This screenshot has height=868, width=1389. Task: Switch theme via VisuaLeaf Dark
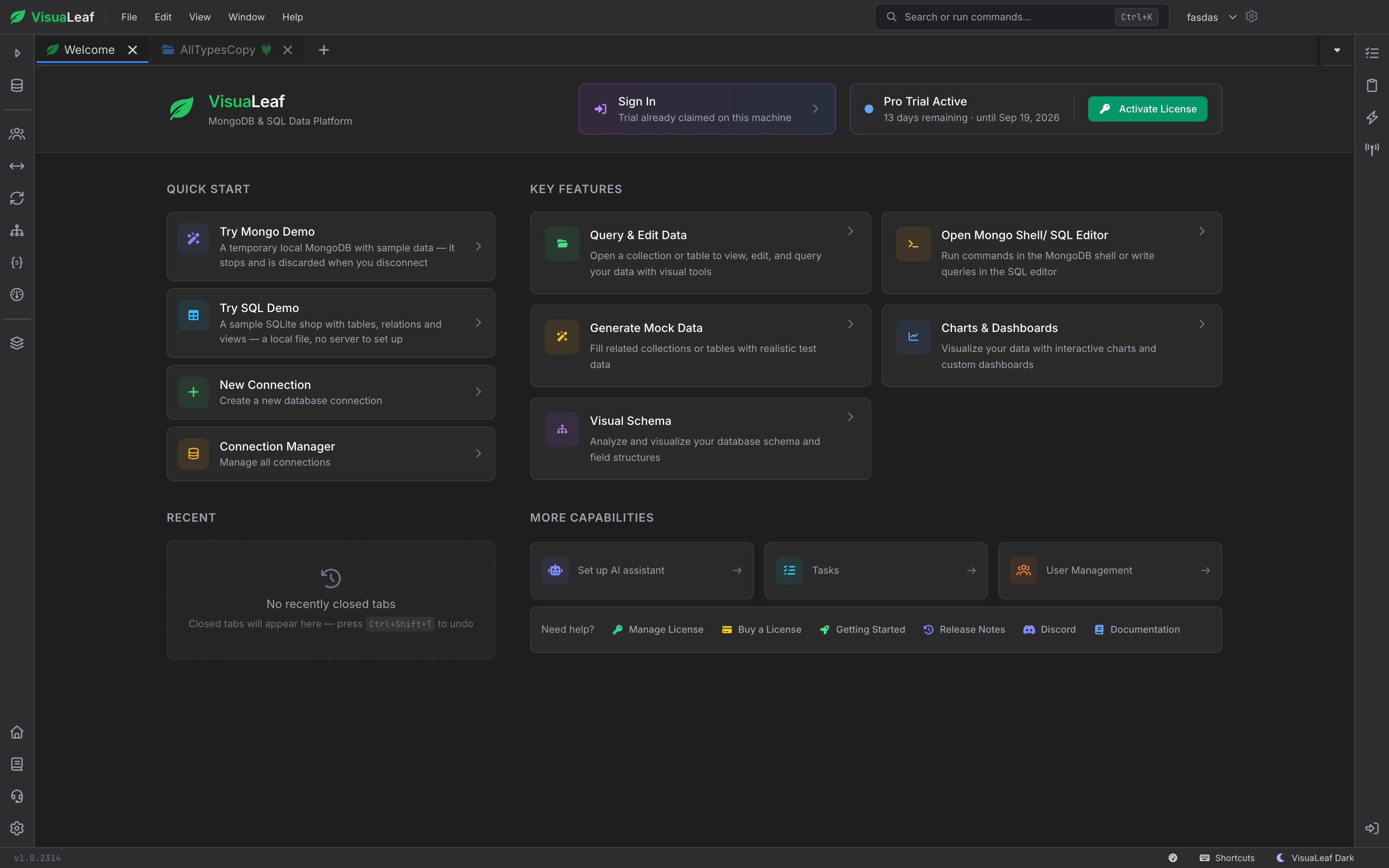1314,858
